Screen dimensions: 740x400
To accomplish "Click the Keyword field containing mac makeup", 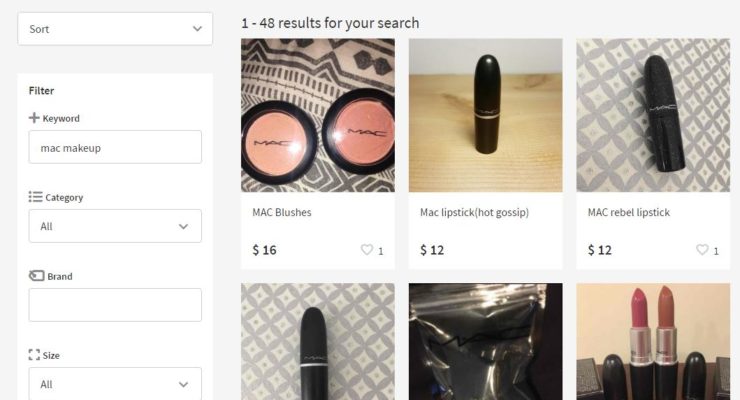I will tap(115, 147).
